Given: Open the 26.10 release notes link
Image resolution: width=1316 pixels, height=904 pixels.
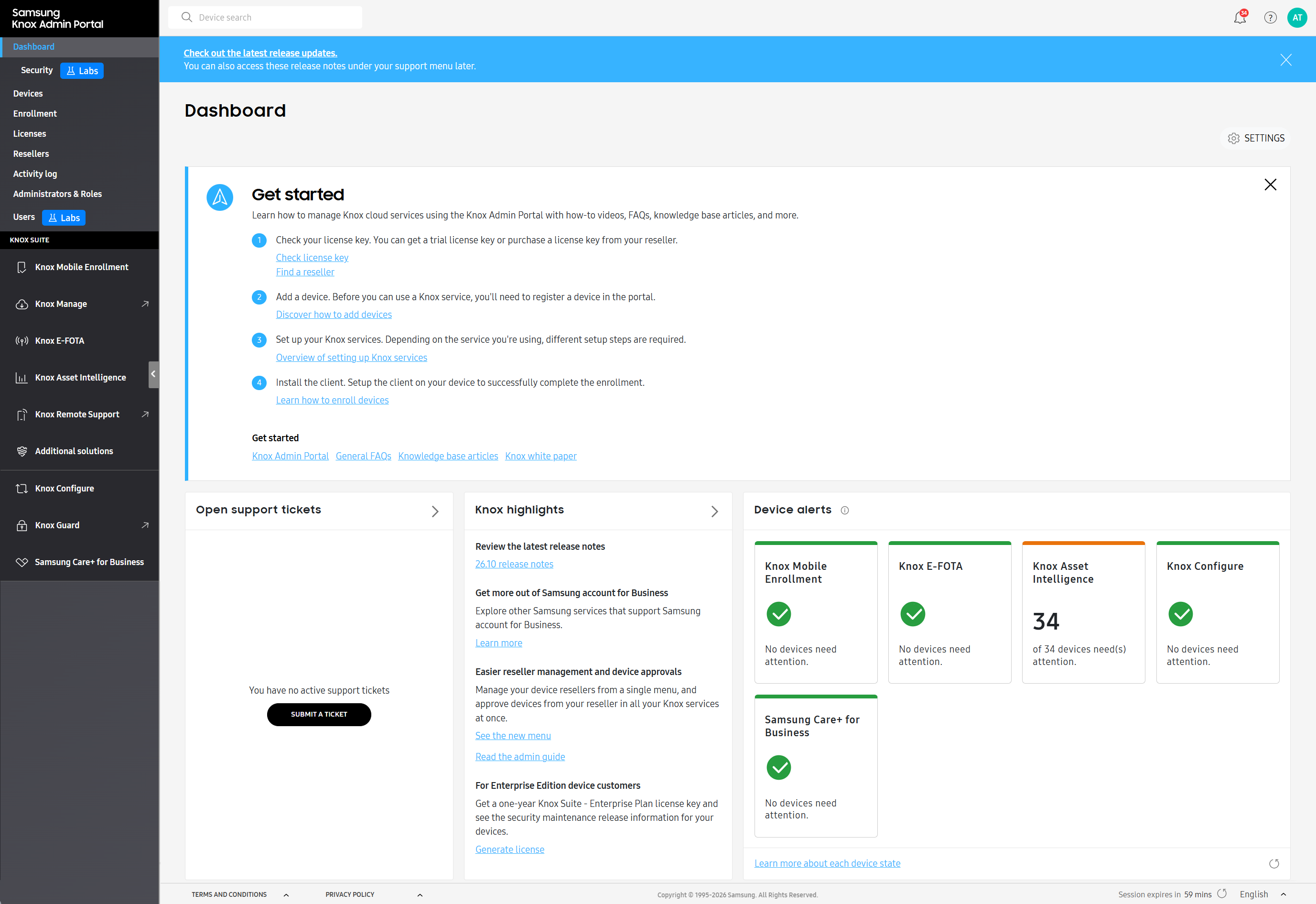Looking at the screenshot, I should click(x=514, y=564).
